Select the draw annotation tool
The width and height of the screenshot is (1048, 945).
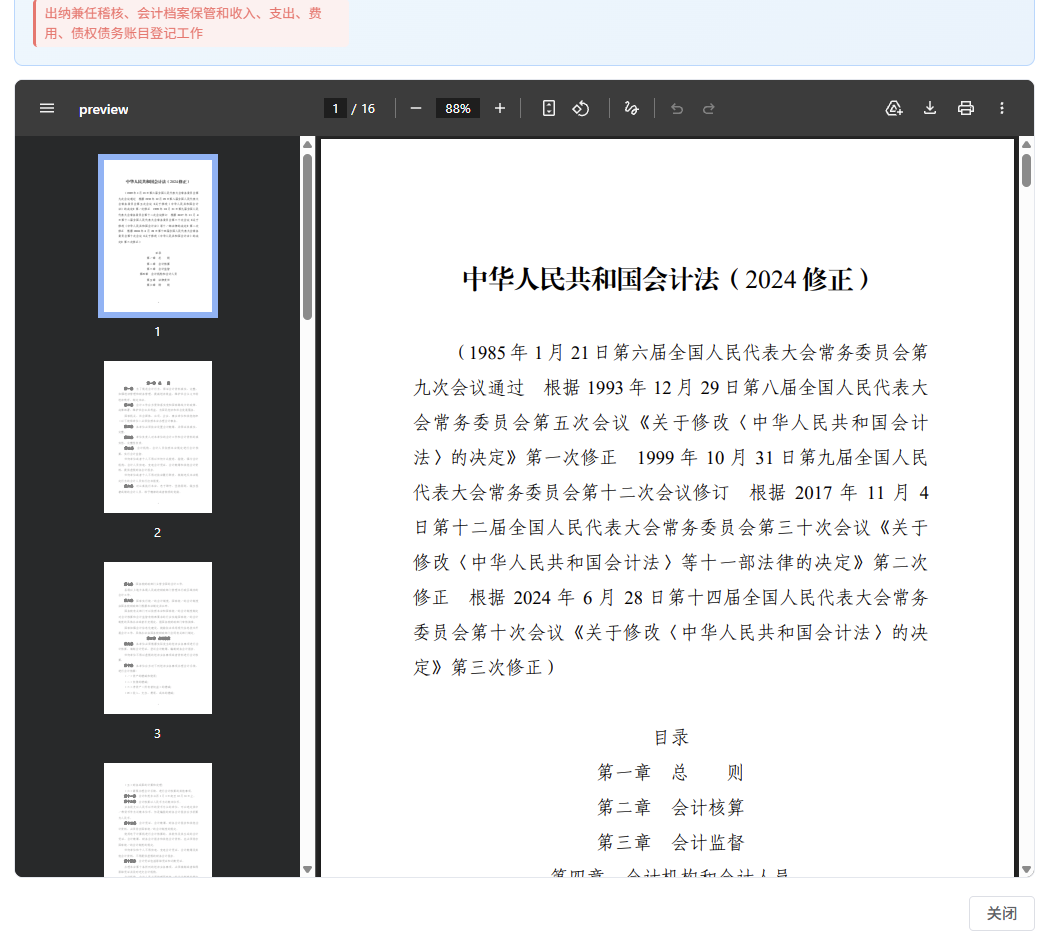coord(631,108)
